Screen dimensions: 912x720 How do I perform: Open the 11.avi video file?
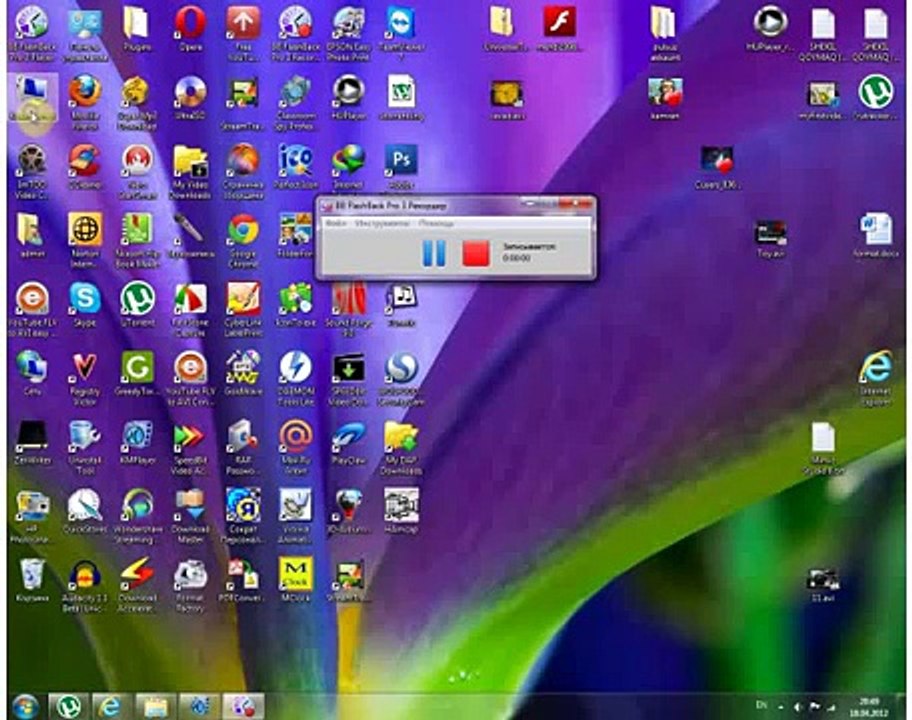click(x=822, y=584)
